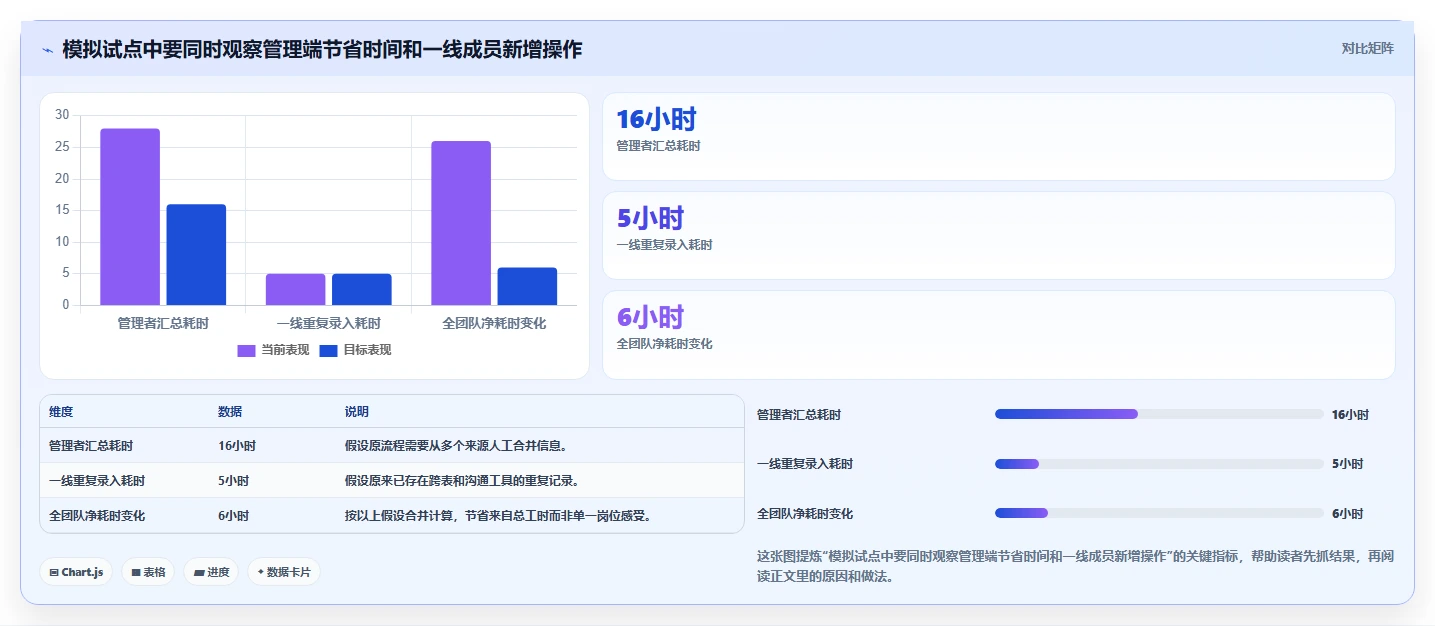Click the 30 y-axis tick label
This screenshot has height=626, width=1435.
click(62, 115)
